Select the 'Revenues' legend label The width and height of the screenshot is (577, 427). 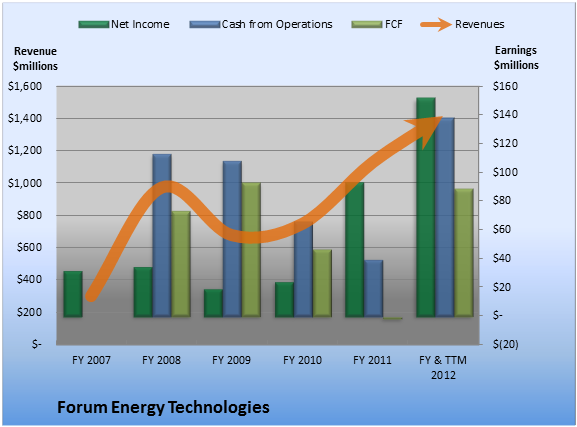(479, 24)
